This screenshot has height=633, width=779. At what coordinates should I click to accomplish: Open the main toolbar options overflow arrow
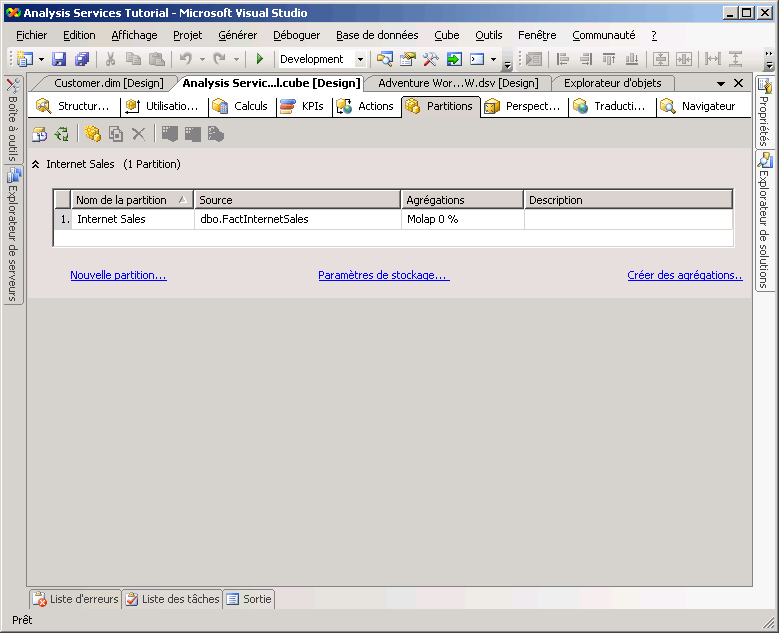pos(507,64)
